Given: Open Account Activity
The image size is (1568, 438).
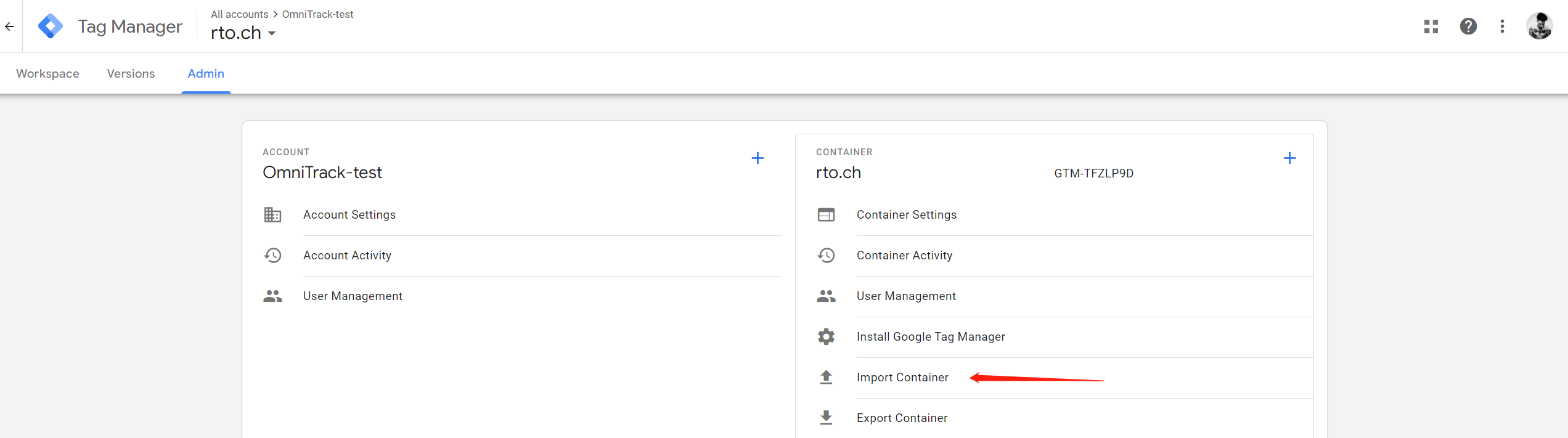Looking at the screenshot, I should (347, 255).
